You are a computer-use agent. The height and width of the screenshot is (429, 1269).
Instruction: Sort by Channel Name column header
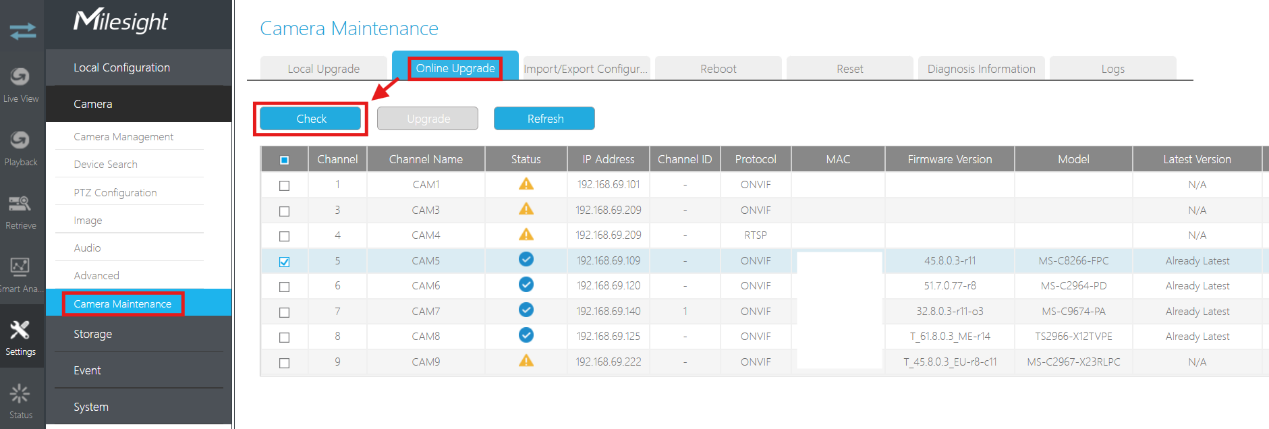click(x=426, y=160)
